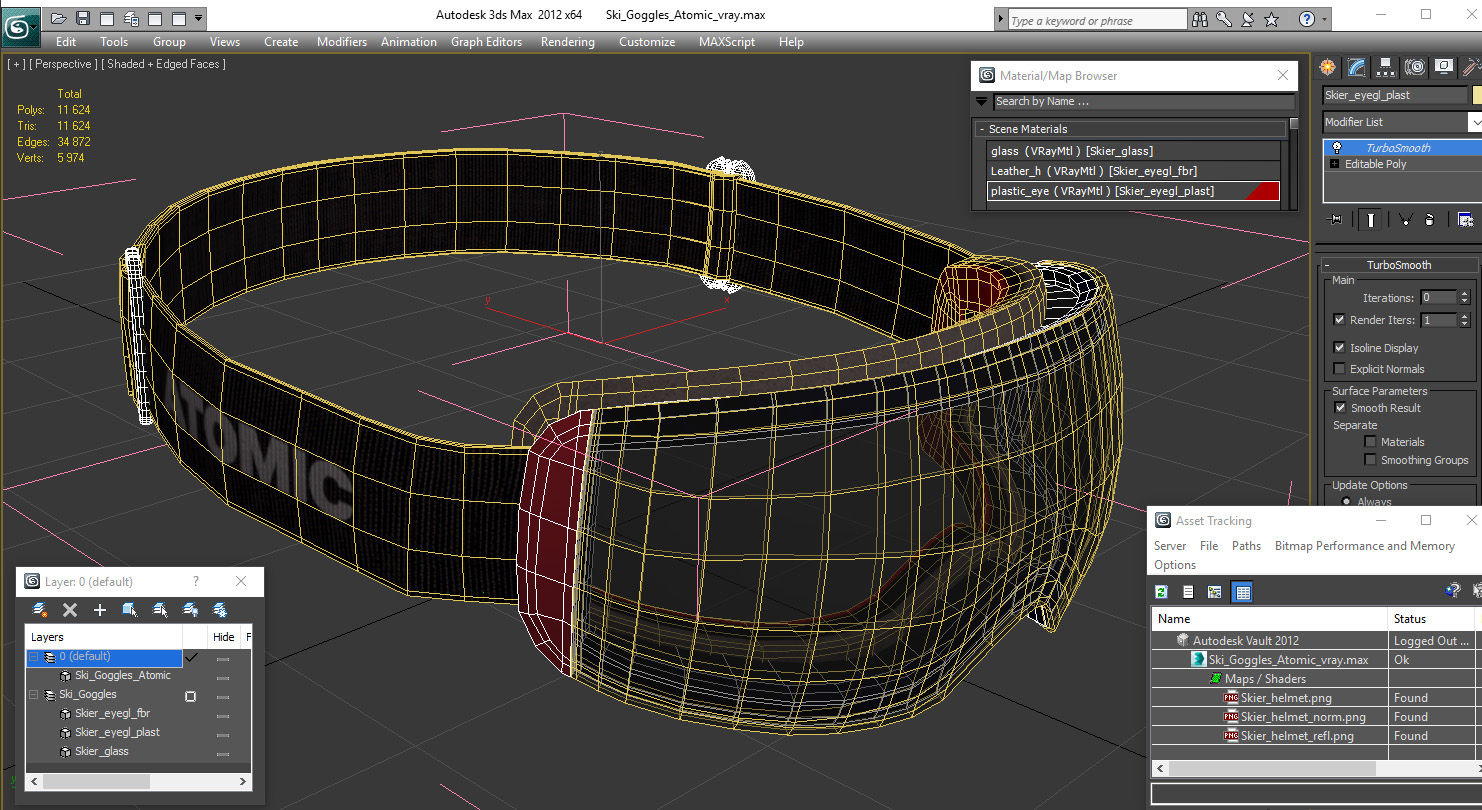Switch to the Modify command panel
Viewport: 1482px width, 810px height.
click(1356, 67)
